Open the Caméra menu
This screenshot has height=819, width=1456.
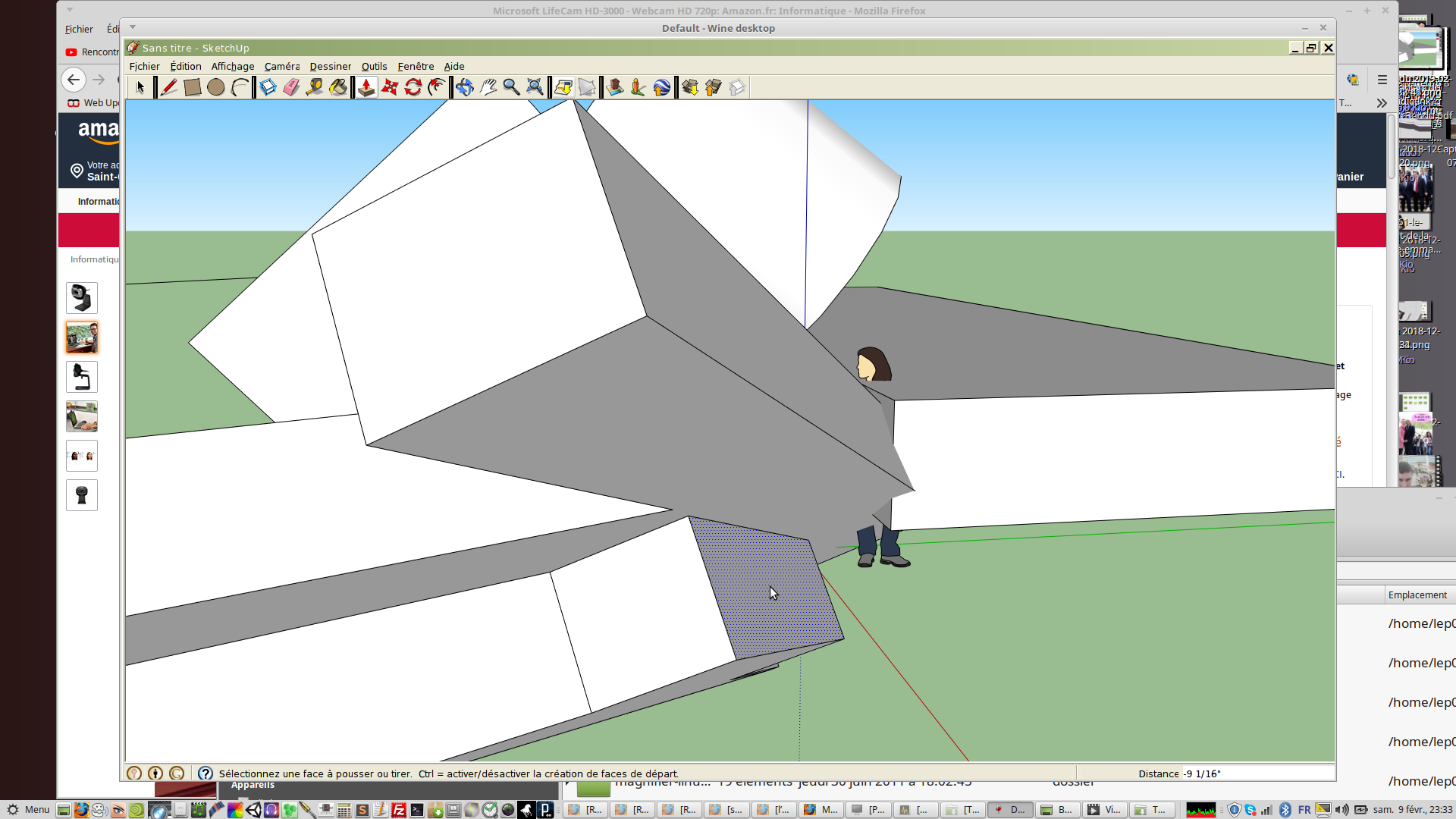[x=281, y=67]
